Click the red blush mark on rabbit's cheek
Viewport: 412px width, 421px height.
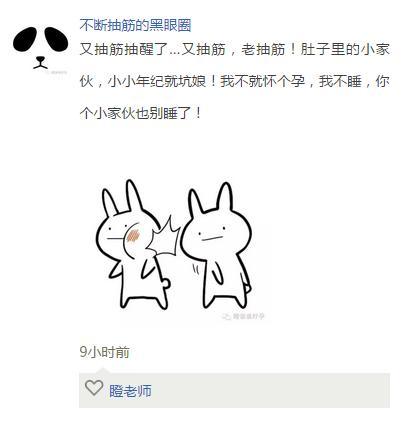point(134,235)
